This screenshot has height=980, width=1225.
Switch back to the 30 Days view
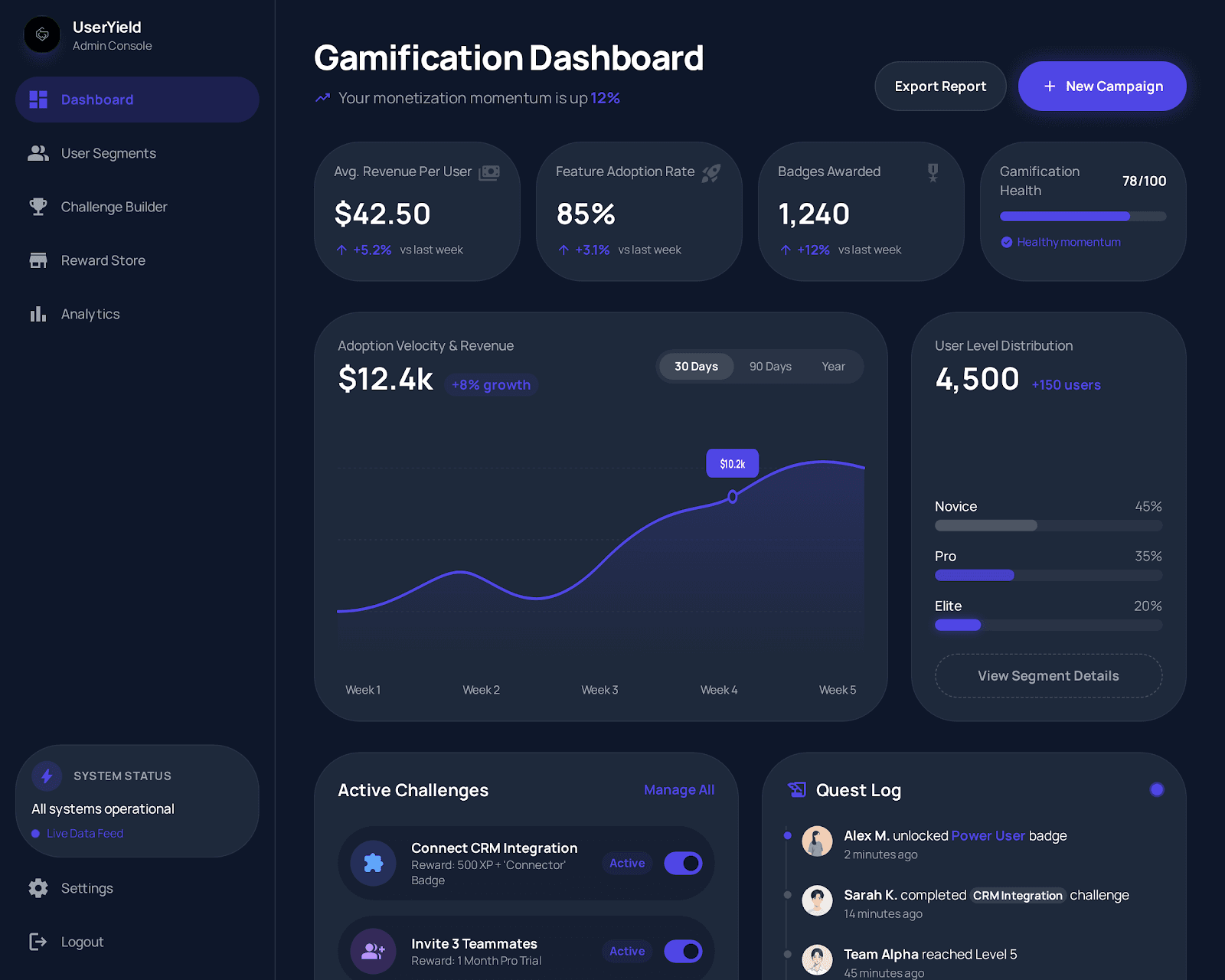(x=695, y=366)
